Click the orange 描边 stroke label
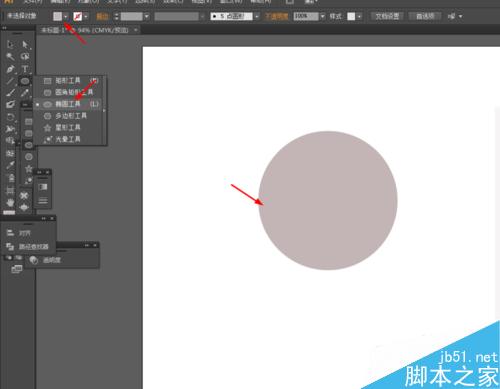This screenshot has width=500, height=389. point(102,16)
